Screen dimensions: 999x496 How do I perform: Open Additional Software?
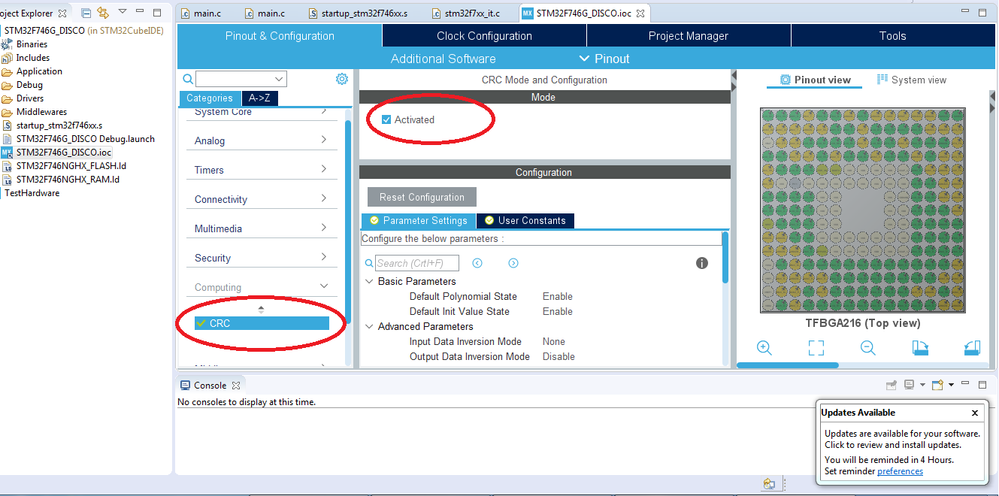pyautogui.click(x=443, y=59)
